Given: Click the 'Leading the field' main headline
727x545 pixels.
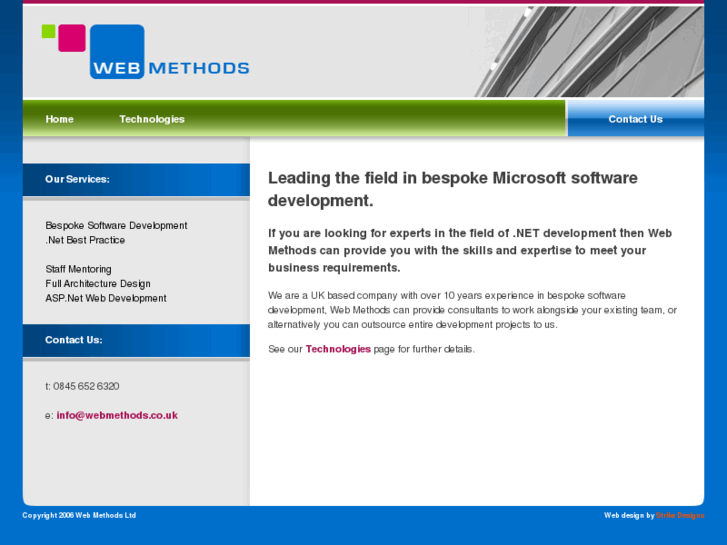Looking at the screenshot, I should pos(453,189).
